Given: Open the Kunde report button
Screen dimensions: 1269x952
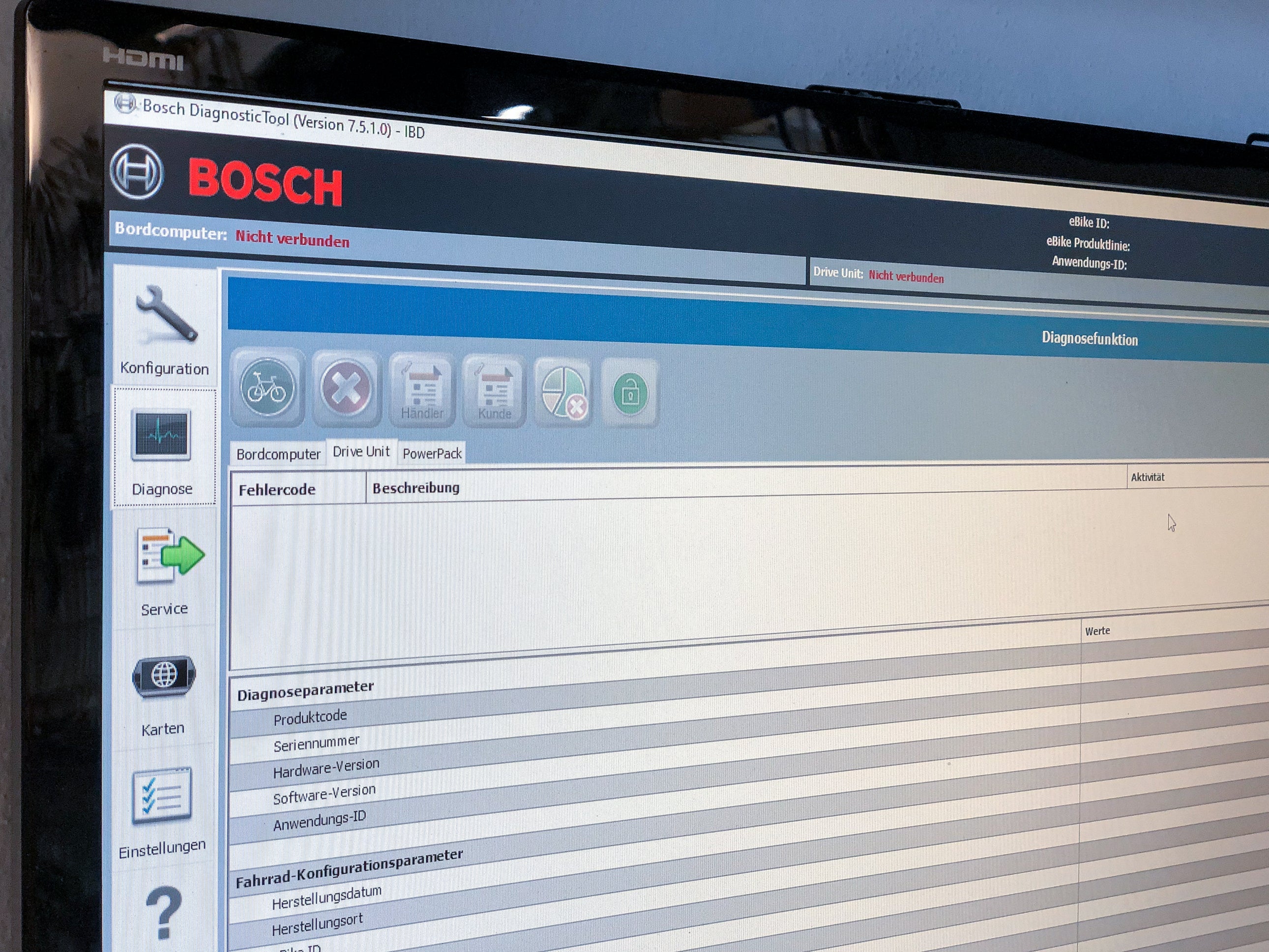Looking at the screenshot, I should click(495, 393).
